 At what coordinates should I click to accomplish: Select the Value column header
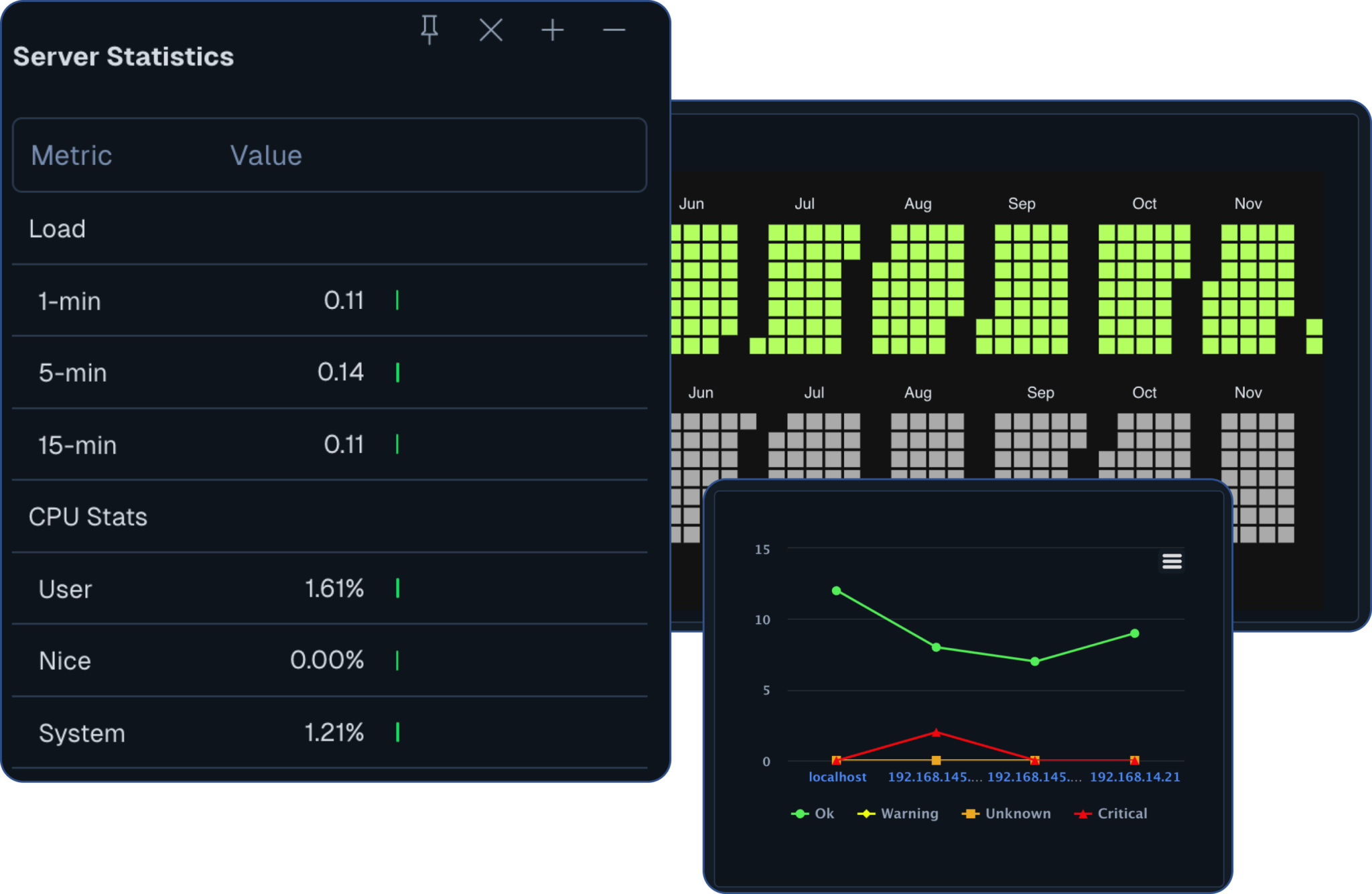click(x=265, y=155)
